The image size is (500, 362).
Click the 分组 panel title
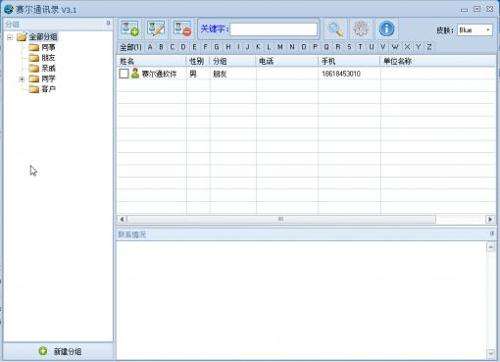click(12, 24)
